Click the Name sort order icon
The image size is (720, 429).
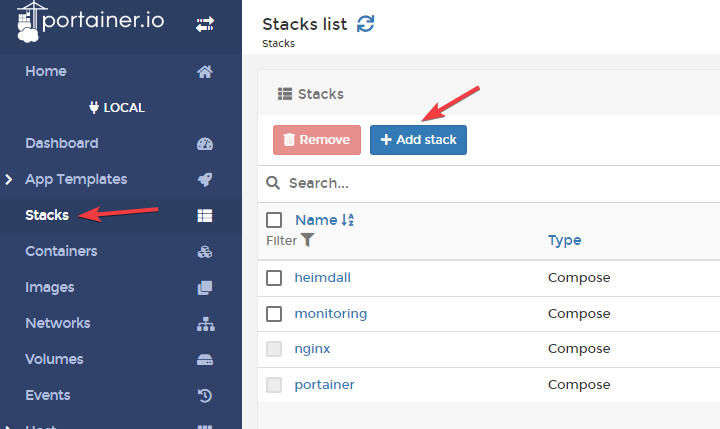tap(348, 220)
